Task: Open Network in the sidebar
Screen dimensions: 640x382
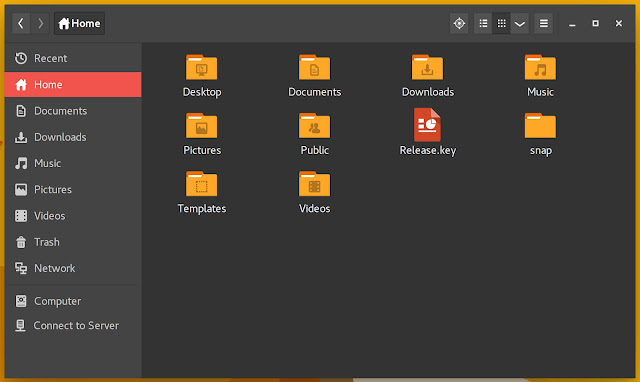Action: point(73,268)
